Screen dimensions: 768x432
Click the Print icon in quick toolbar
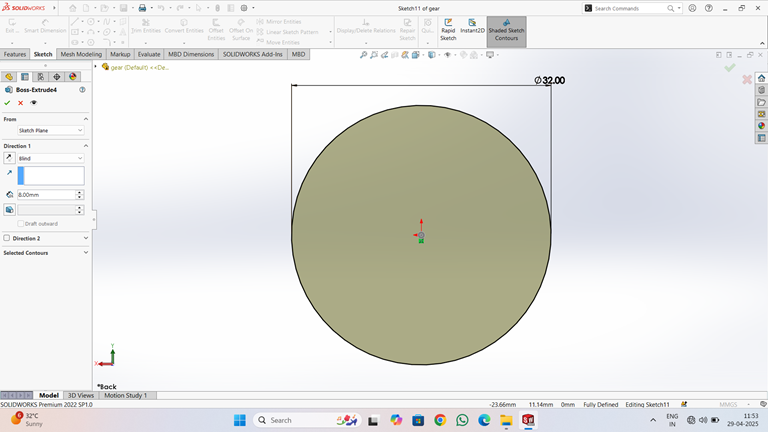click(142, 8)
